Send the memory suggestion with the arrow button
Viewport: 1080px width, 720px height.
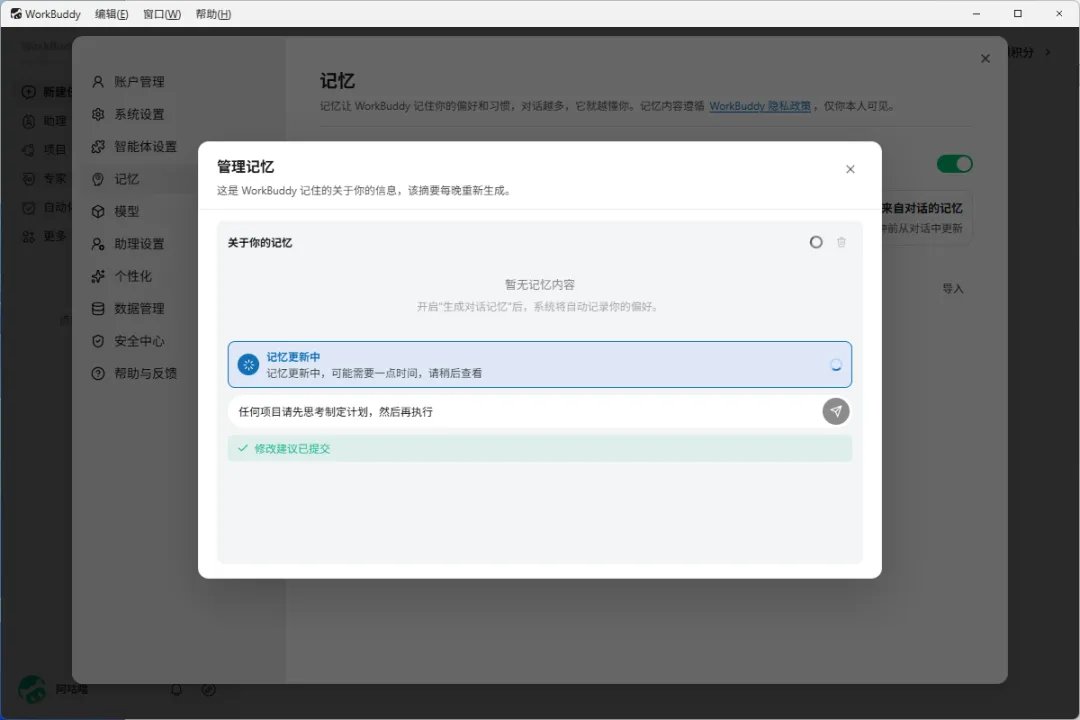835,411
